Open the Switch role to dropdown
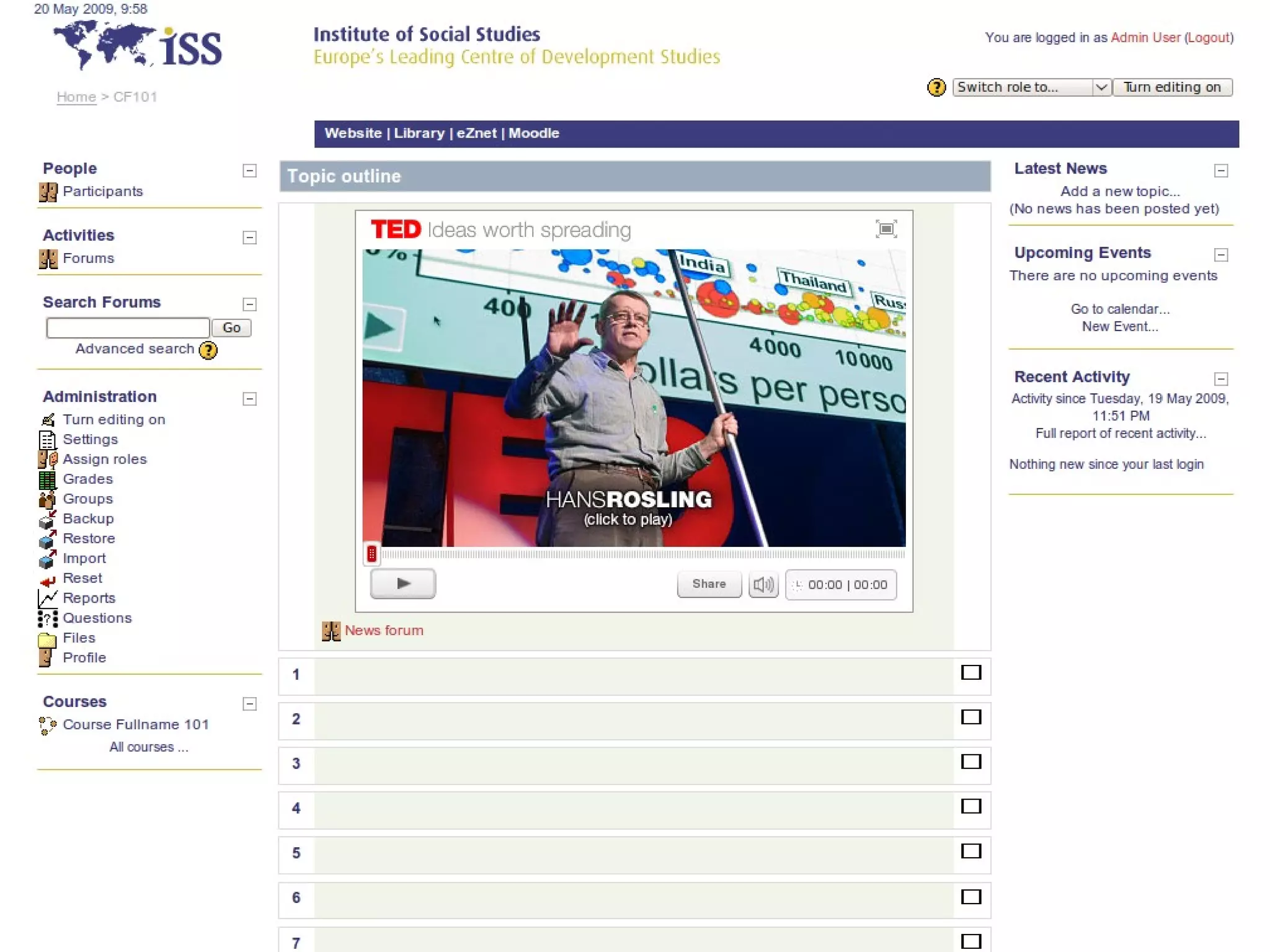Viewport: 1270px width, 952px height. pos(1032,87)
